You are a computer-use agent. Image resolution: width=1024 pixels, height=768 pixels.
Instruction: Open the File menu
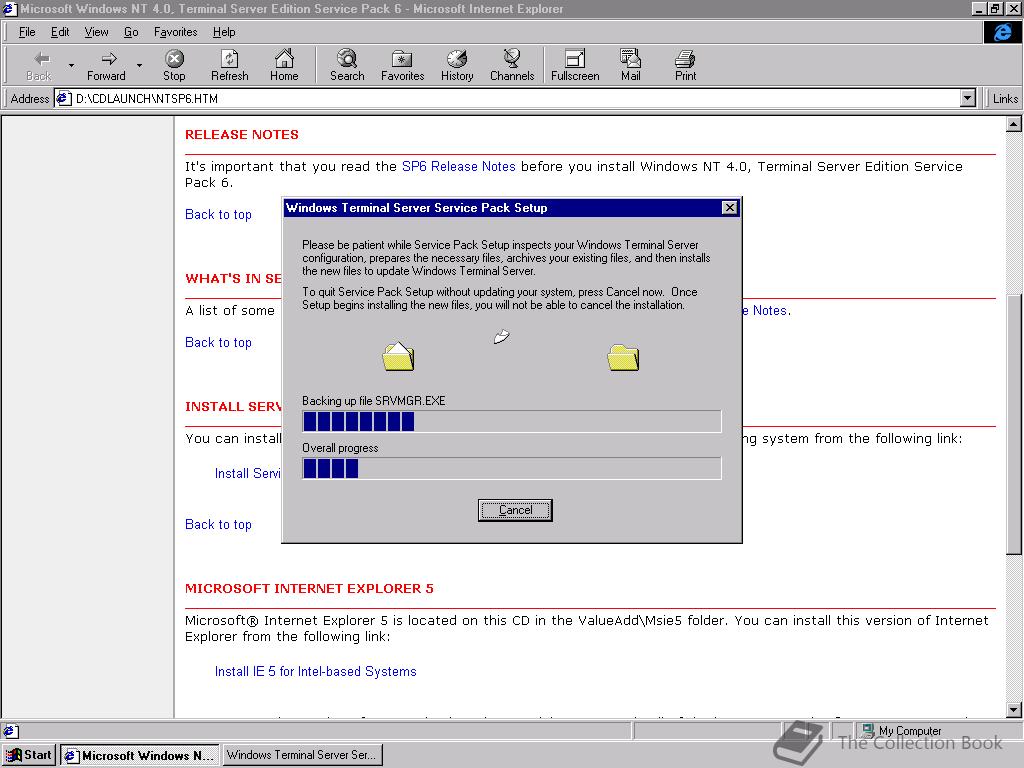coord(27,32)
